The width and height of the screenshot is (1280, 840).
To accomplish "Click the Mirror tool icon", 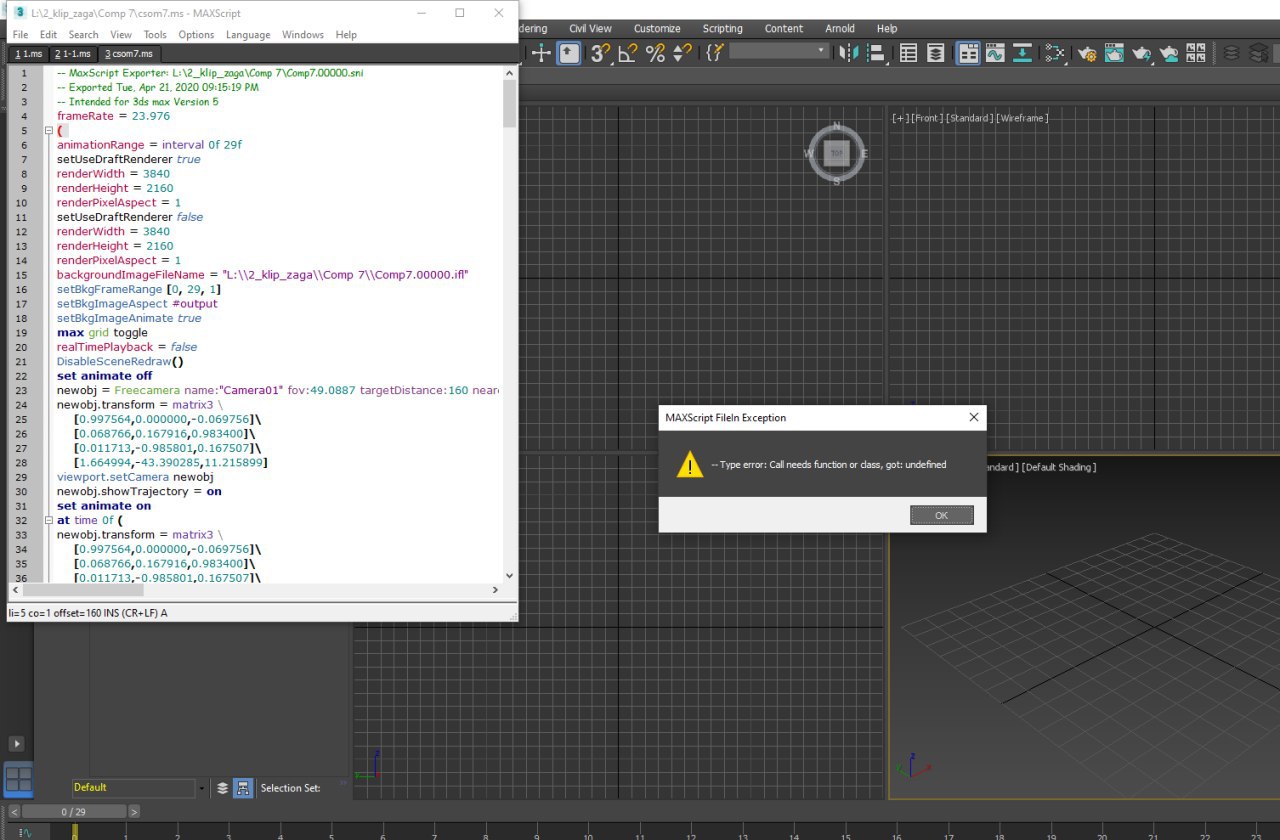I will click(848, 53).
